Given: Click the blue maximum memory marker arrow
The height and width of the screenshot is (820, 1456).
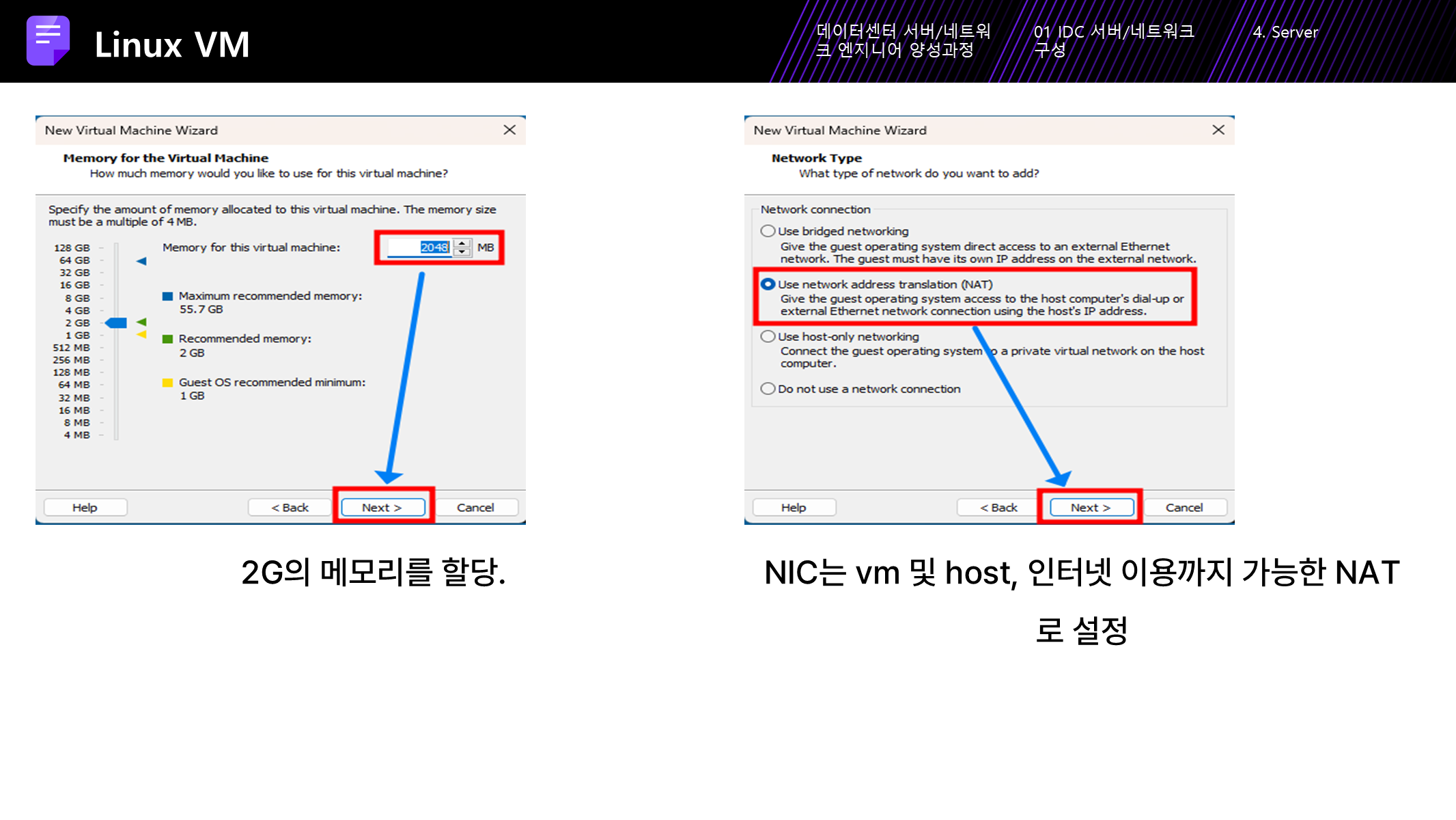Looking at the screenshot, I should tap(141, 261).
